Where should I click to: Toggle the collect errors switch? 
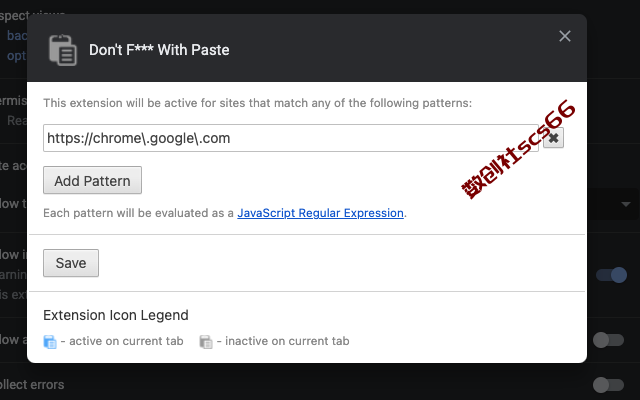point(608,384)
